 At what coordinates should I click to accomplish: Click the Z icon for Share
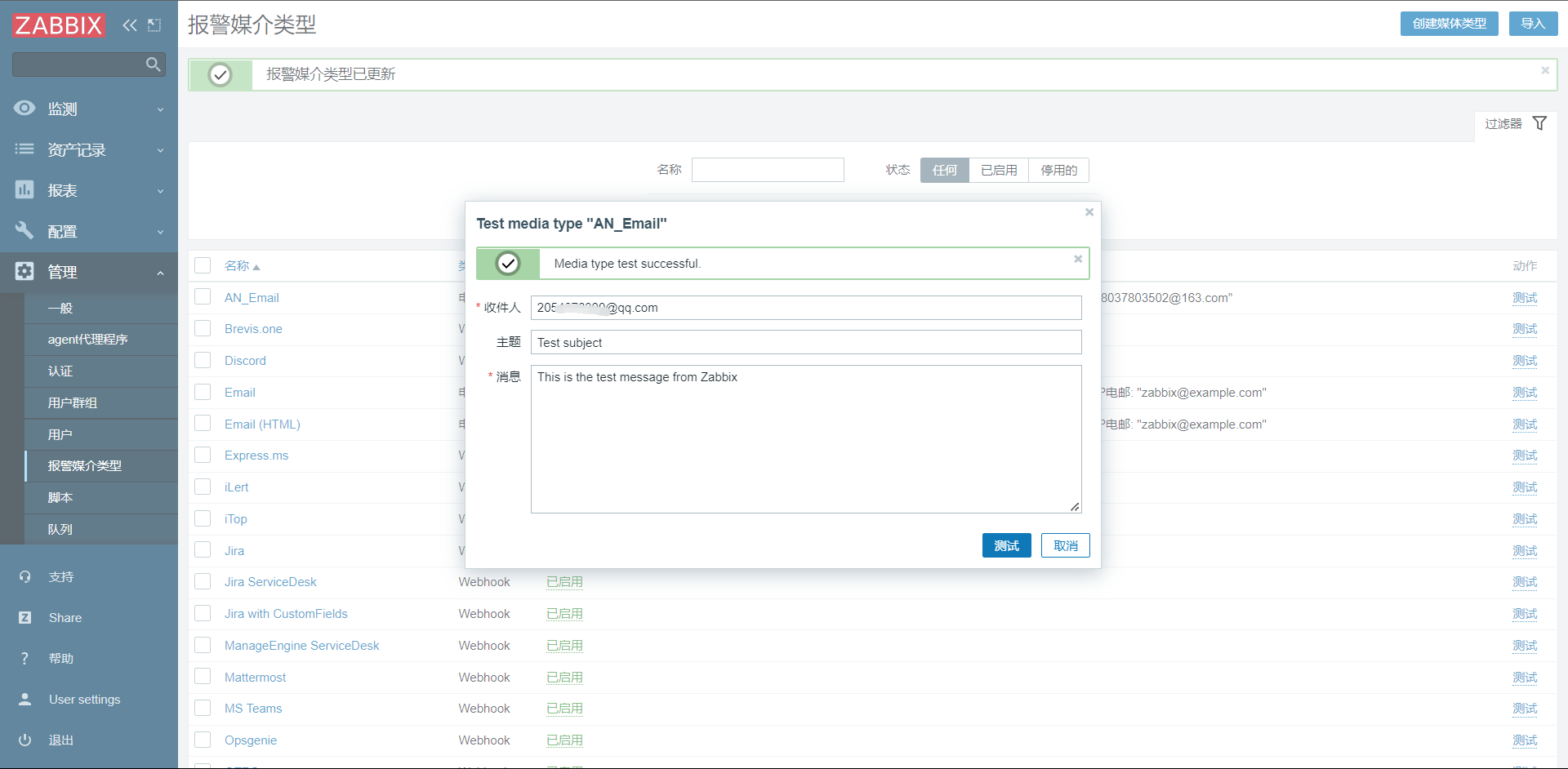tap(24, 617)
